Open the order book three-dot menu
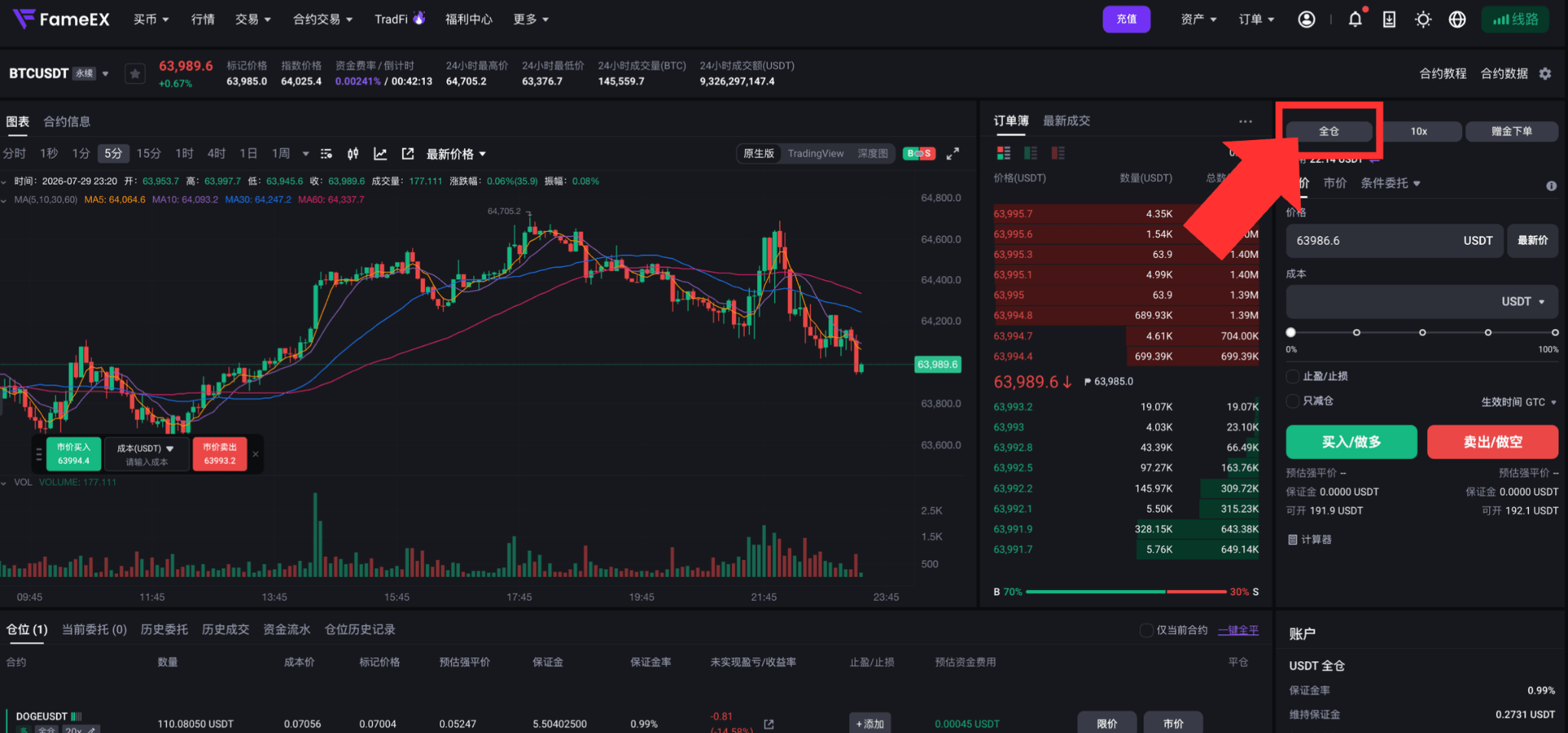The height and width of the screenshot is (733, 1568). 1246,121
